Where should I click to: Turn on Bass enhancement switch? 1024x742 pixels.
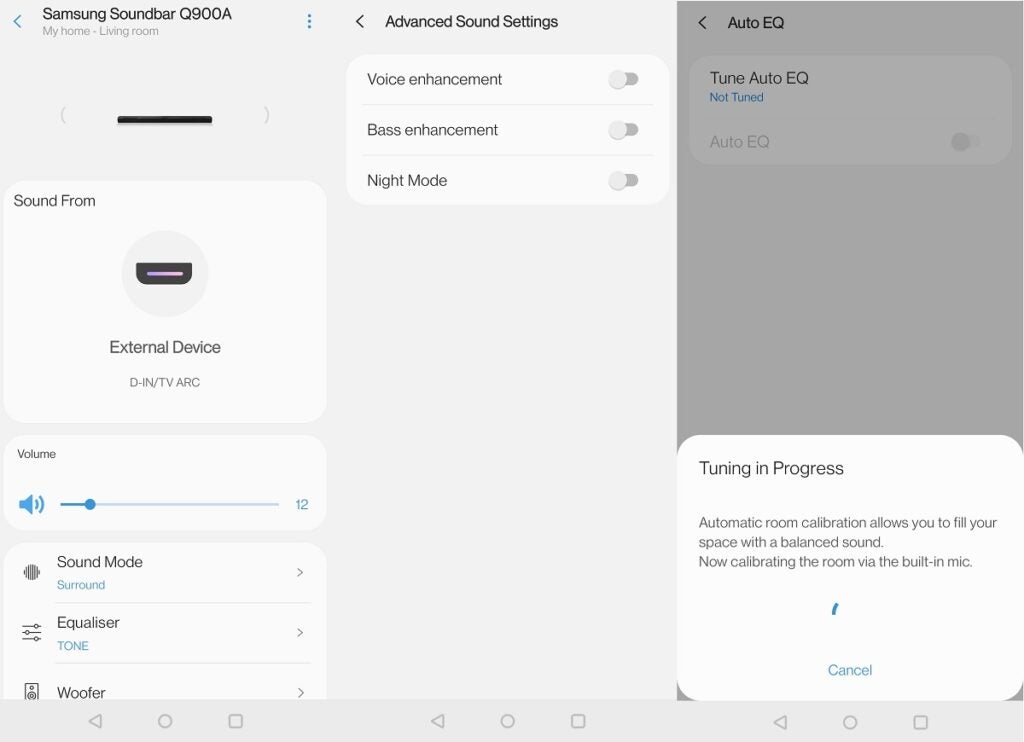point(623,130)
